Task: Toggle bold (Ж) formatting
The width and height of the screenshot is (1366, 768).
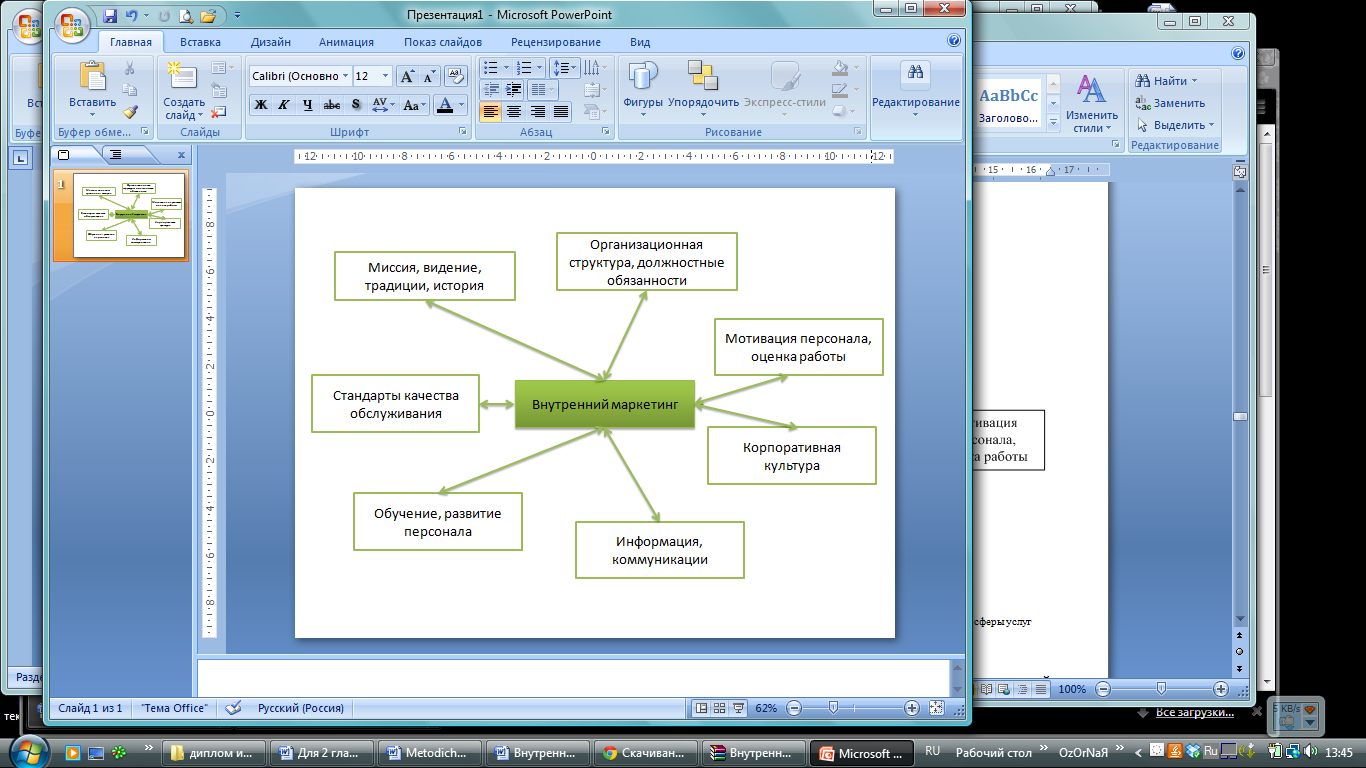Action: pyautogui.click(x=261, y=105)
